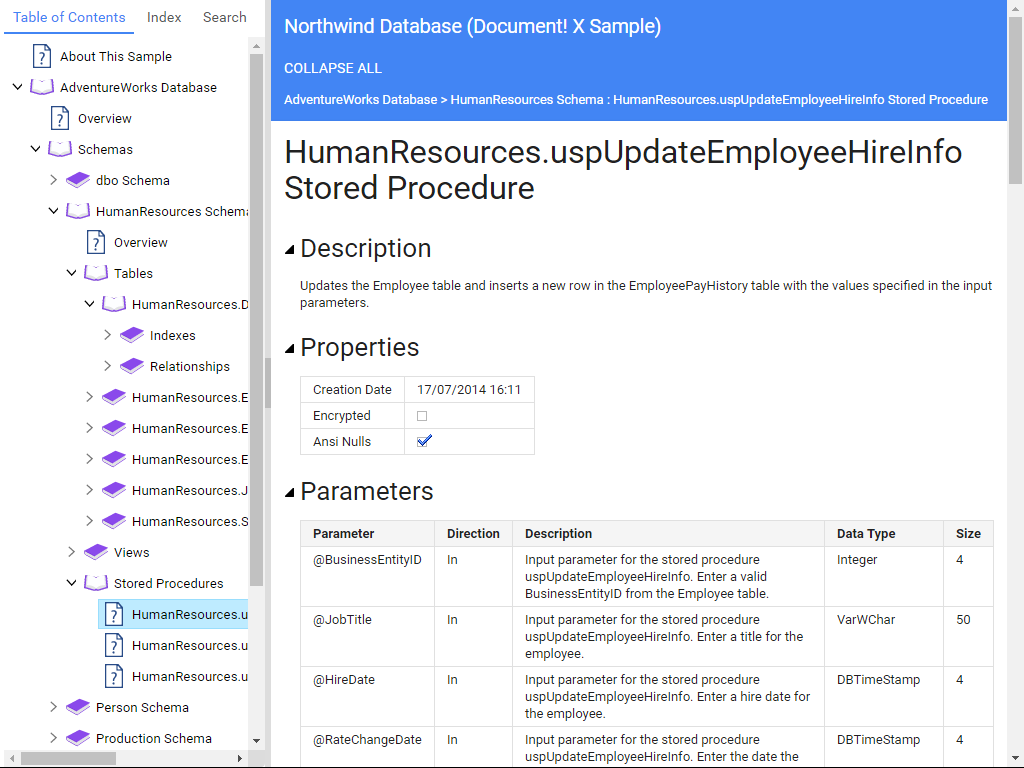
Task: Expand the Views node
Action: 71,552
